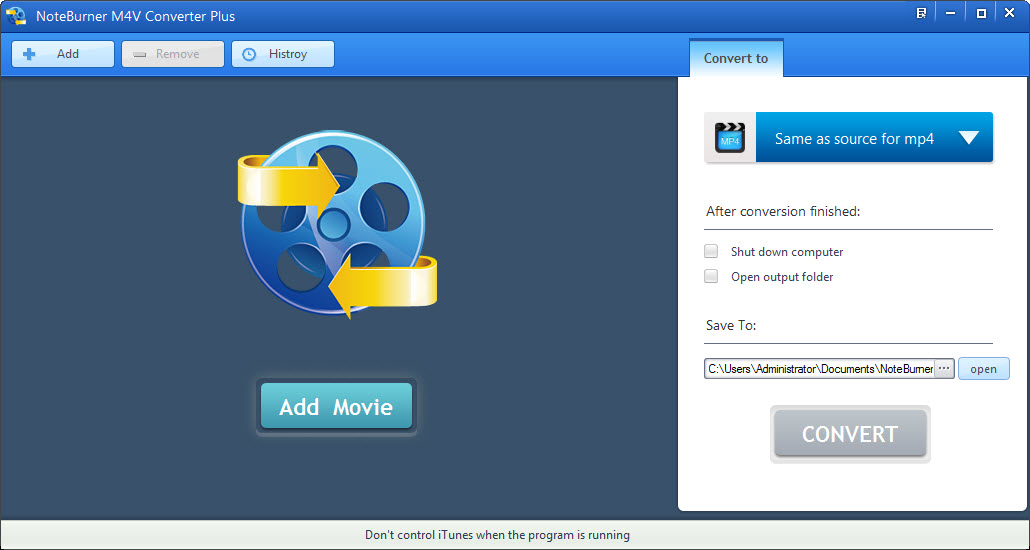Image resolution: width=1030 pixels, height=550 pixels.
Task: Enable Open output folder checkbox
Action: [x=711, y=276]
